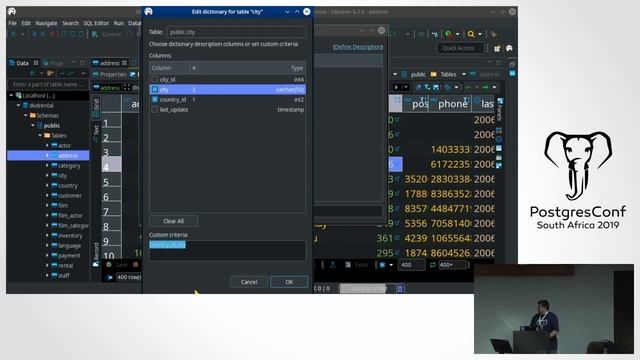Collapse the public schema node
Screen dimensions: 640x360
point(33,125)
